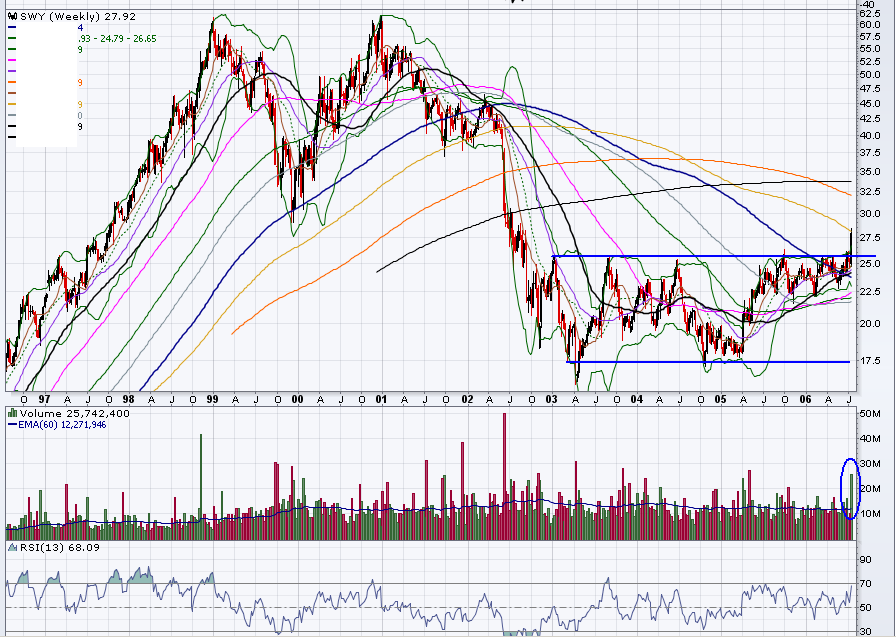Click the 'RSI(13) 68.09' label
Screen dimensions: 896x637
click(59, 547)
